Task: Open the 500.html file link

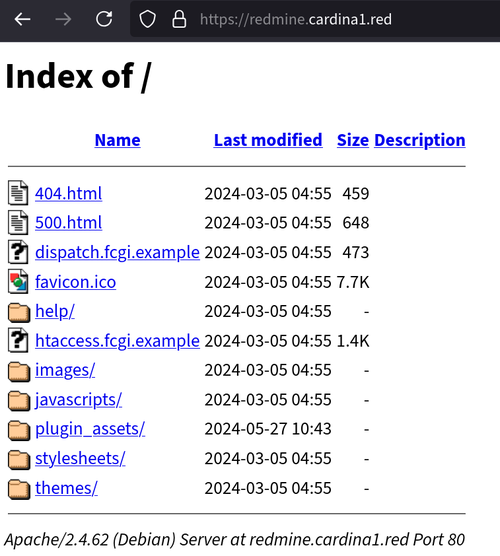Action: [68, 223]
